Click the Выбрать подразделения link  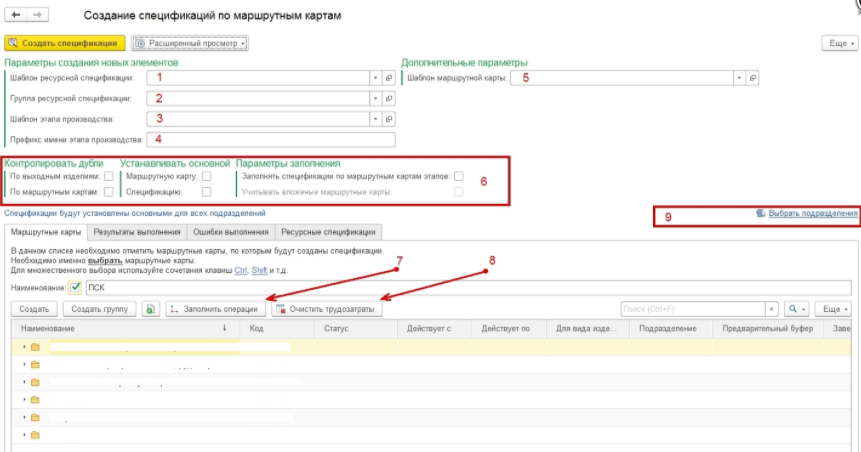813,213
